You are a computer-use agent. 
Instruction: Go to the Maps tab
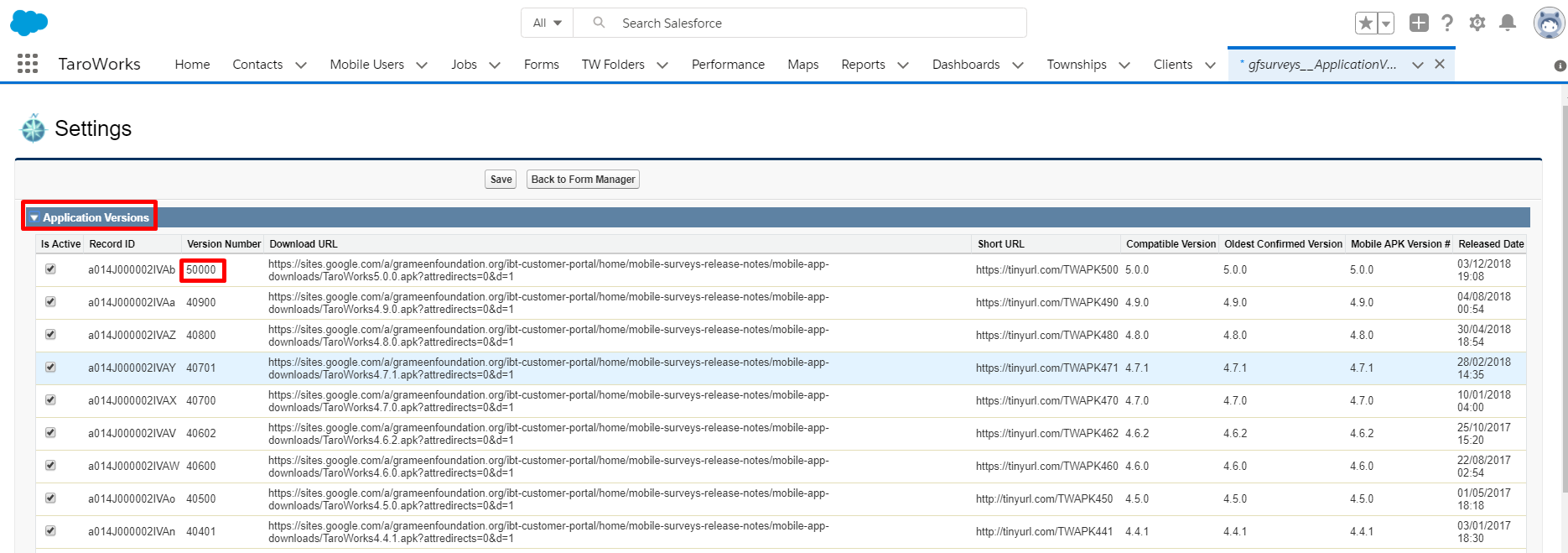coord(802,65)
